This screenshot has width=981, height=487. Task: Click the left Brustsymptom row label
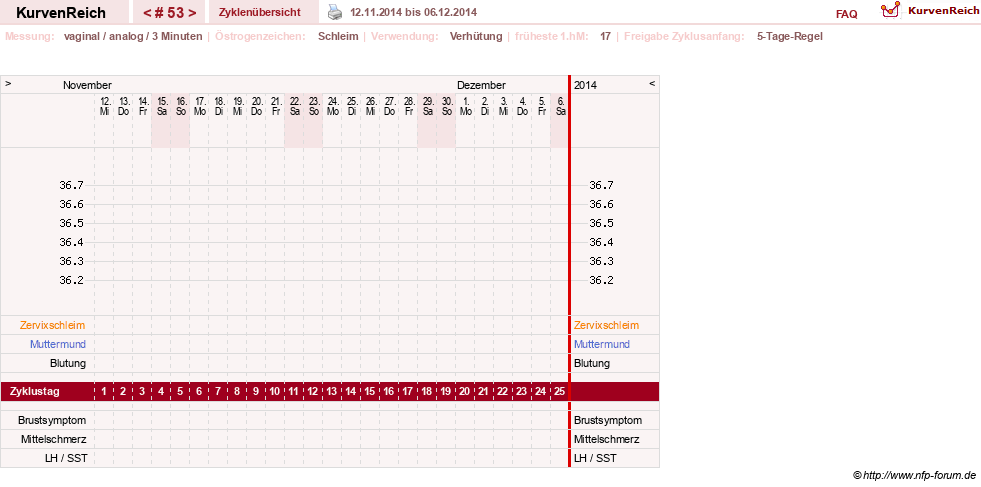pos(52,421)
